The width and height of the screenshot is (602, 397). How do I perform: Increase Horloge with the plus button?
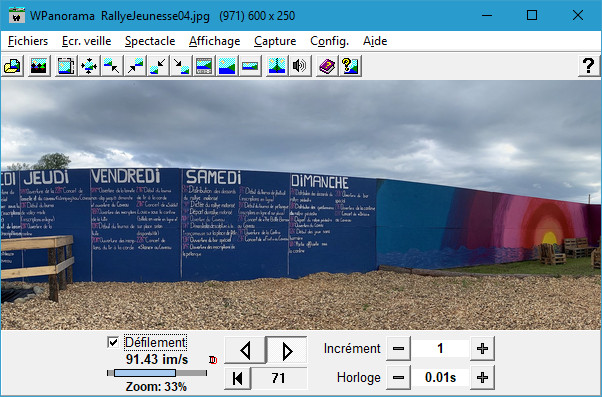tap(482, 378)
